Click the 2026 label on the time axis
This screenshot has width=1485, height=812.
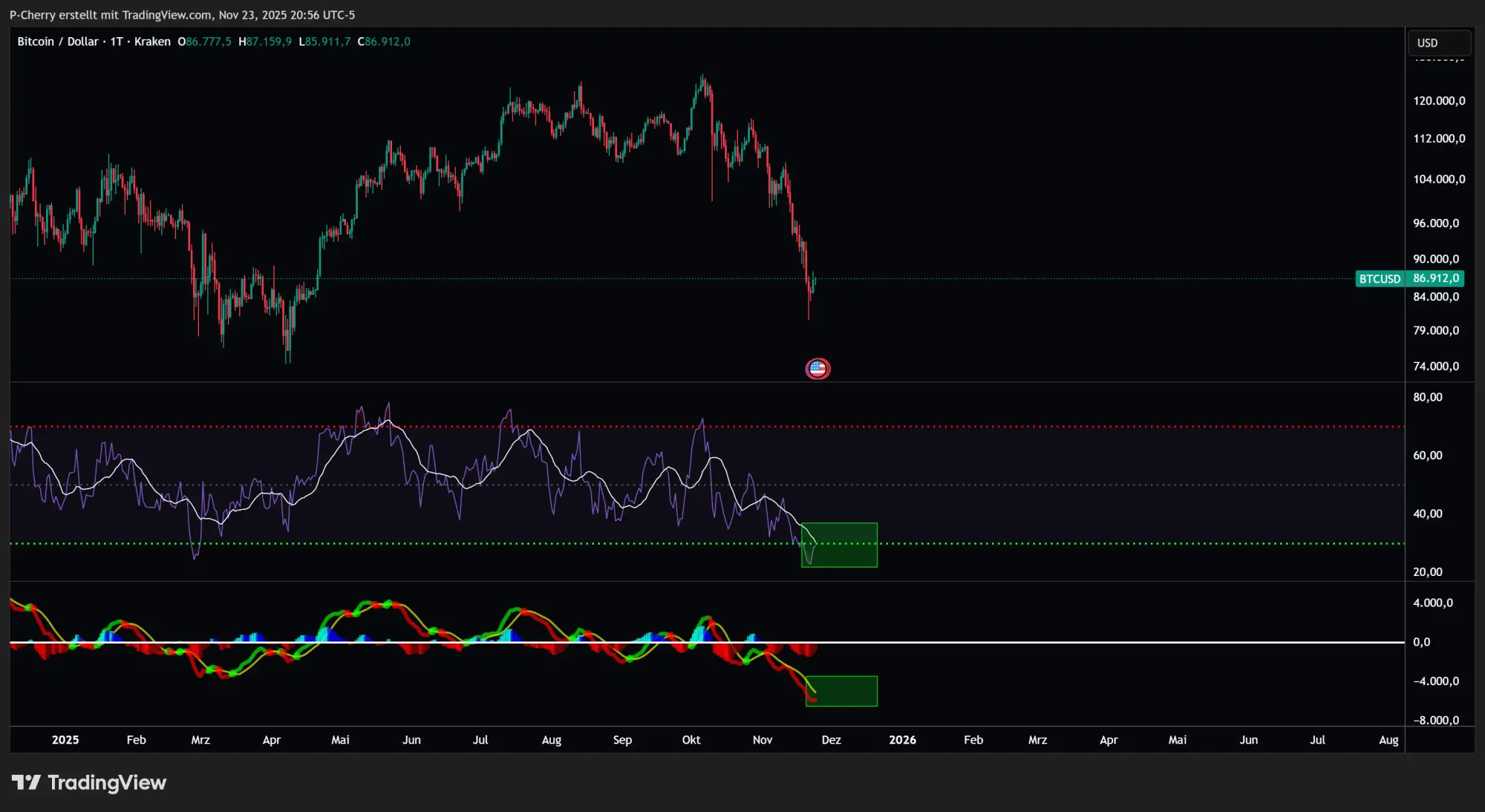903,740
